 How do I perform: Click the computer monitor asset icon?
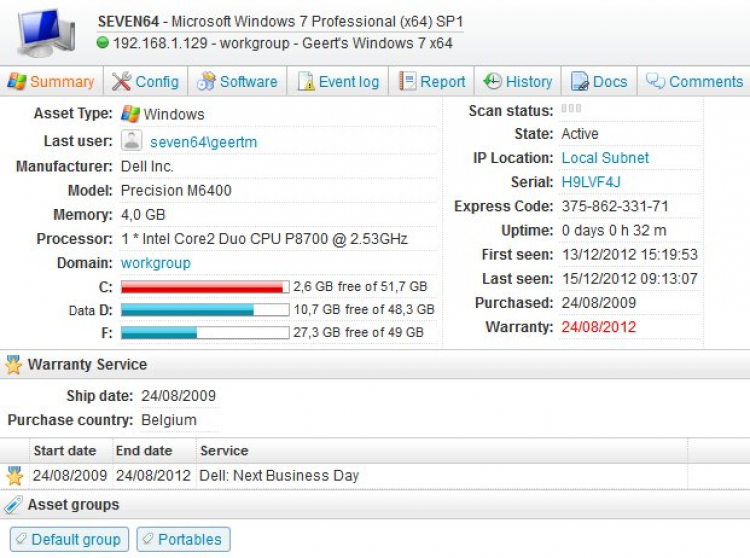point(45,33)
